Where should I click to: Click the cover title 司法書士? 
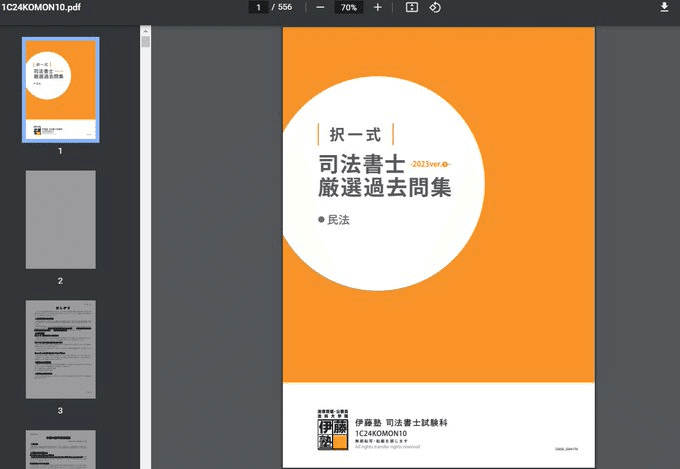pos(362,164)
